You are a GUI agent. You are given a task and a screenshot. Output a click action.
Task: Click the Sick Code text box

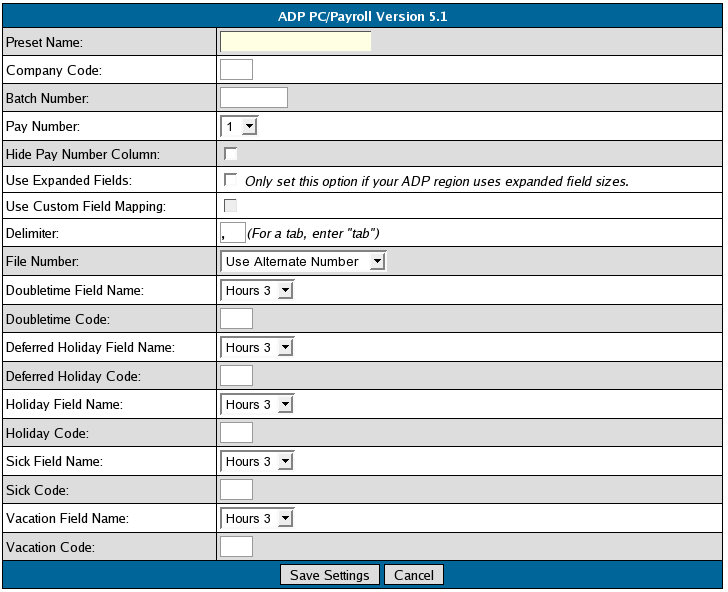point(236,490)
